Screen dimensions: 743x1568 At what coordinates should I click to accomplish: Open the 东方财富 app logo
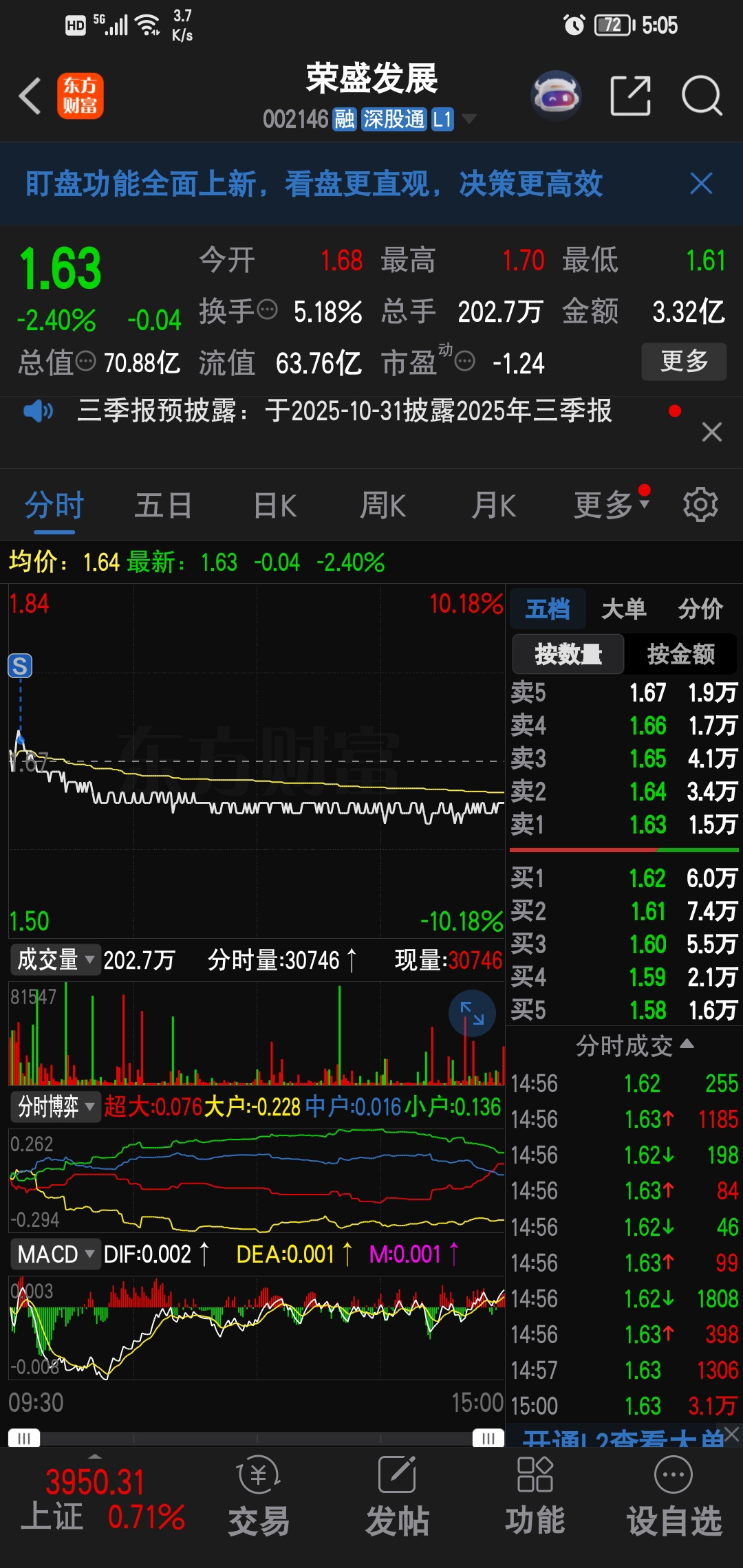80,96
